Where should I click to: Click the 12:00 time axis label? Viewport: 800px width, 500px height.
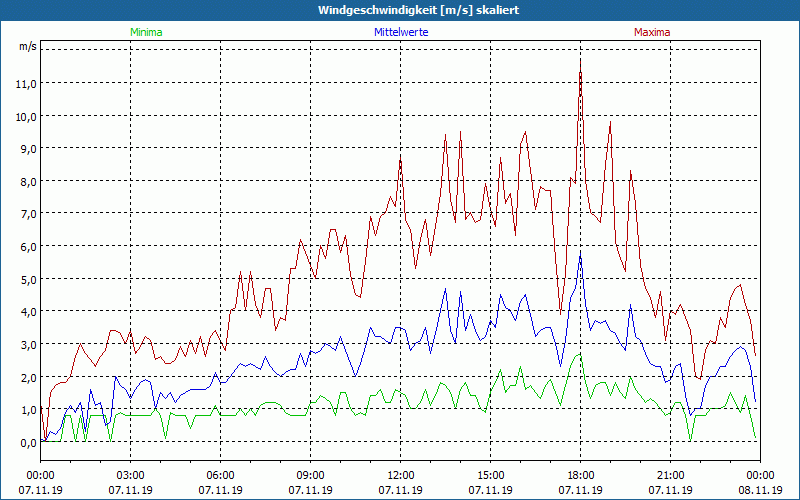(x=401, y=476)
